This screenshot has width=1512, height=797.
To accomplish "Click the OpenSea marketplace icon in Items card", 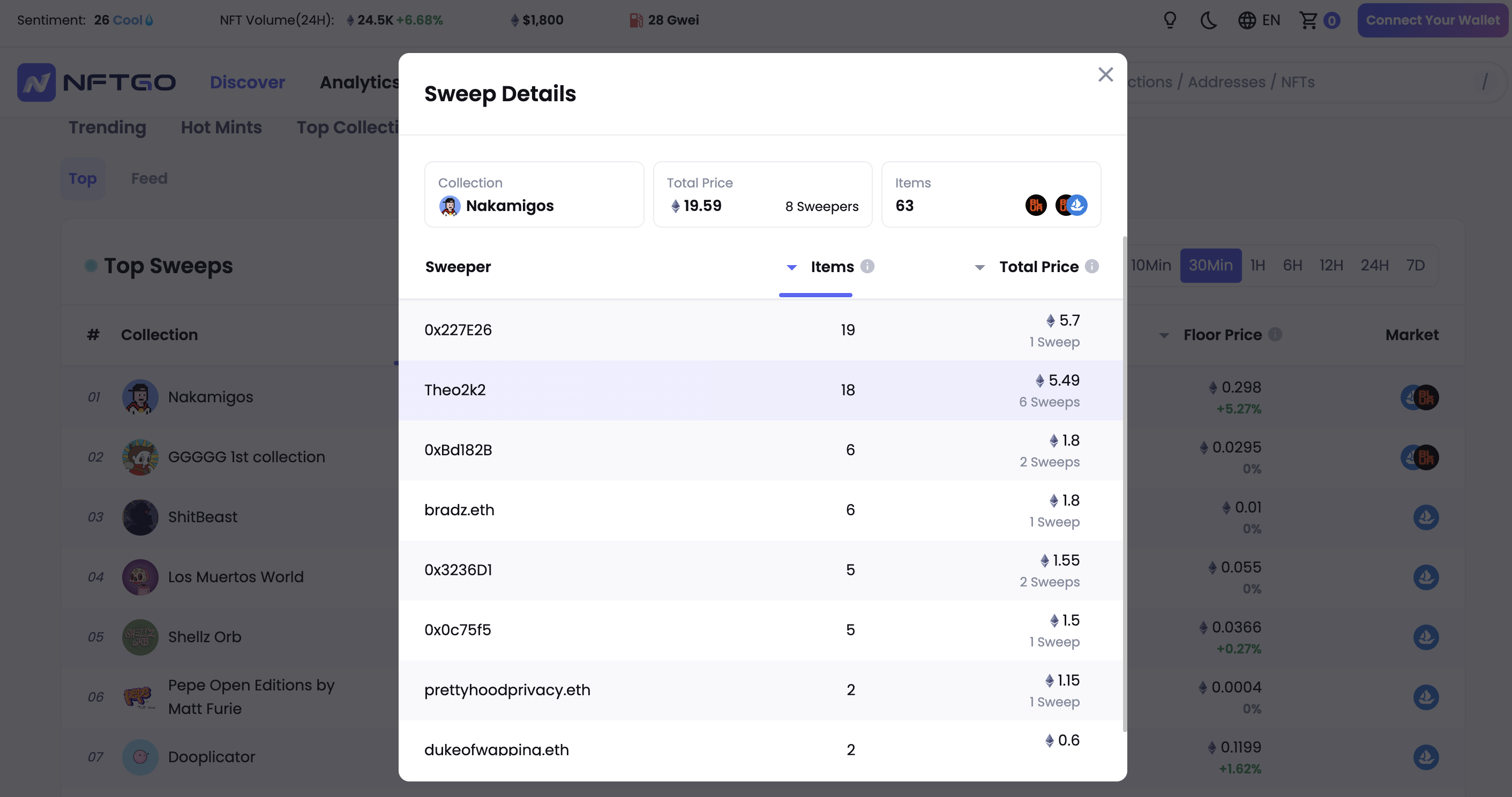I will pyautogui.click(x=1077, y=206).
